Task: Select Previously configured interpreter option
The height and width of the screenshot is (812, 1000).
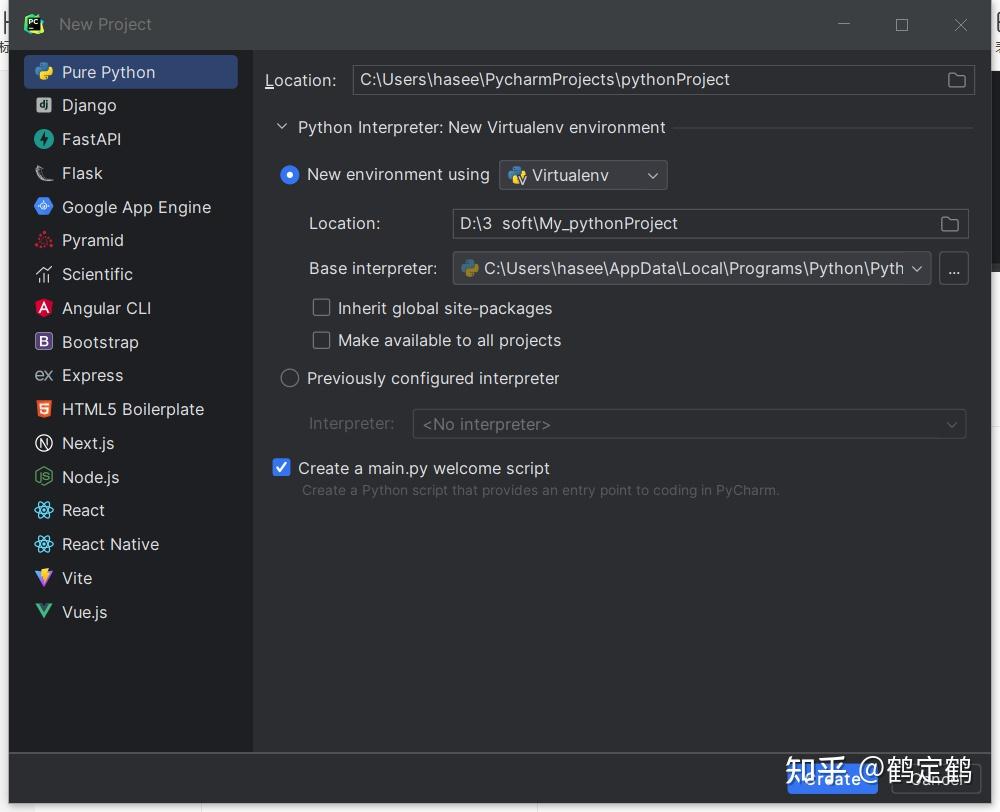Action: [x=289, y=378]
